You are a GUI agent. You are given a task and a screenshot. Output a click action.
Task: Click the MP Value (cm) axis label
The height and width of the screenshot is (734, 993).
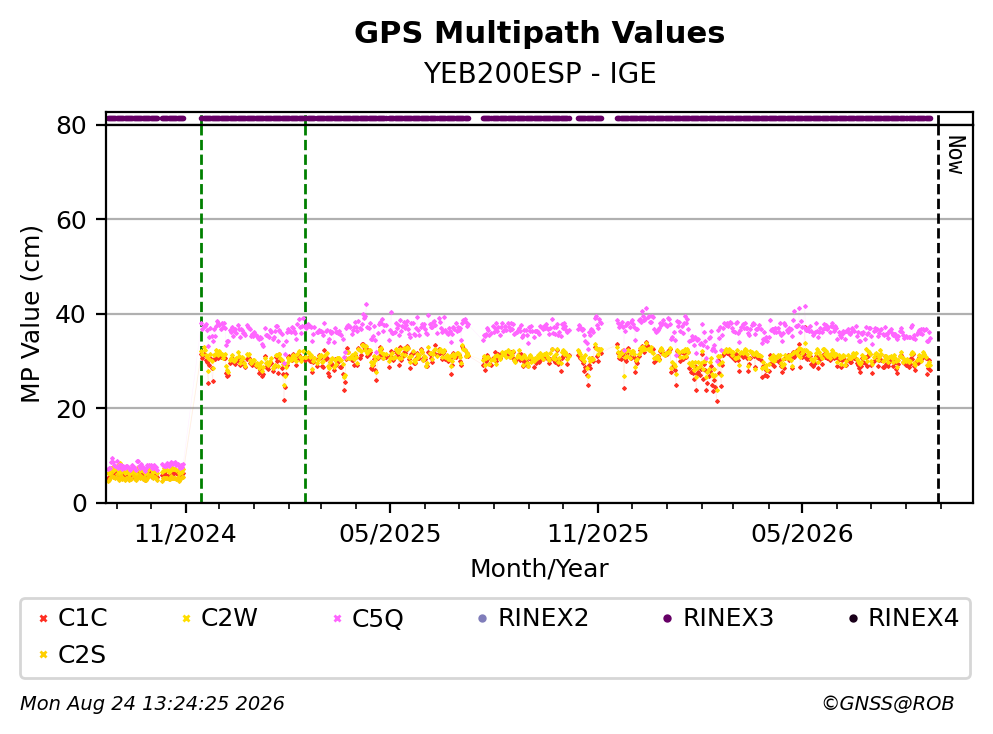30,314
